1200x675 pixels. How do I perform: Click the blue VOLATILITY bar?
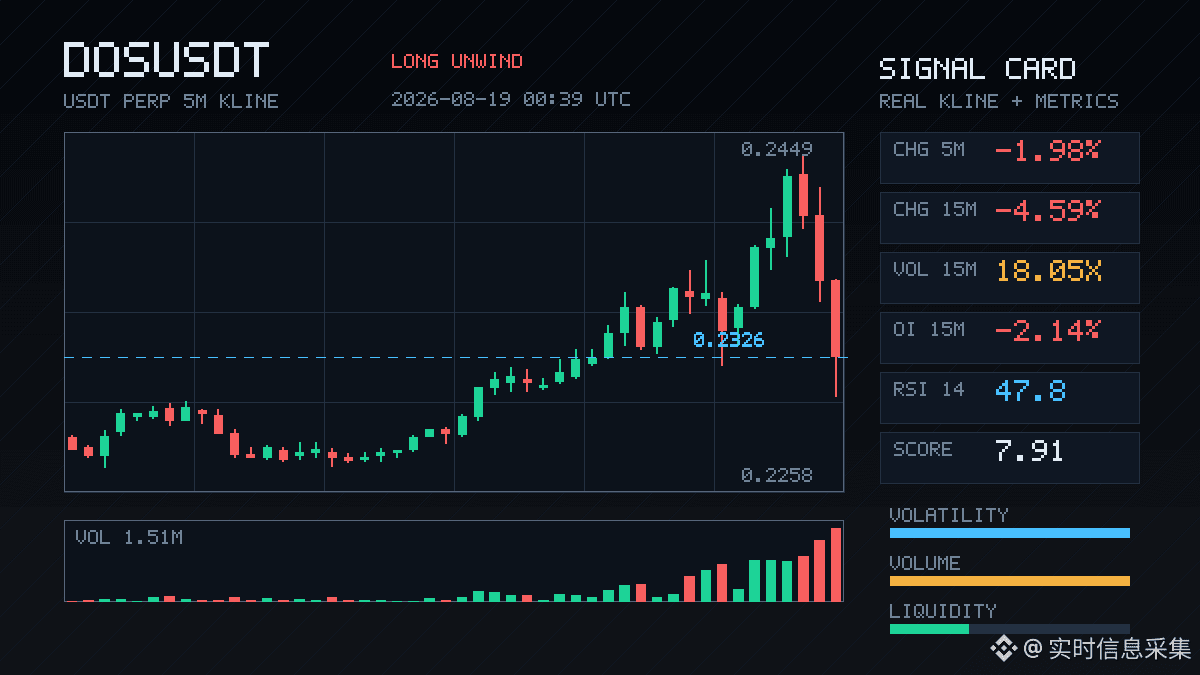click(1009, 533)
